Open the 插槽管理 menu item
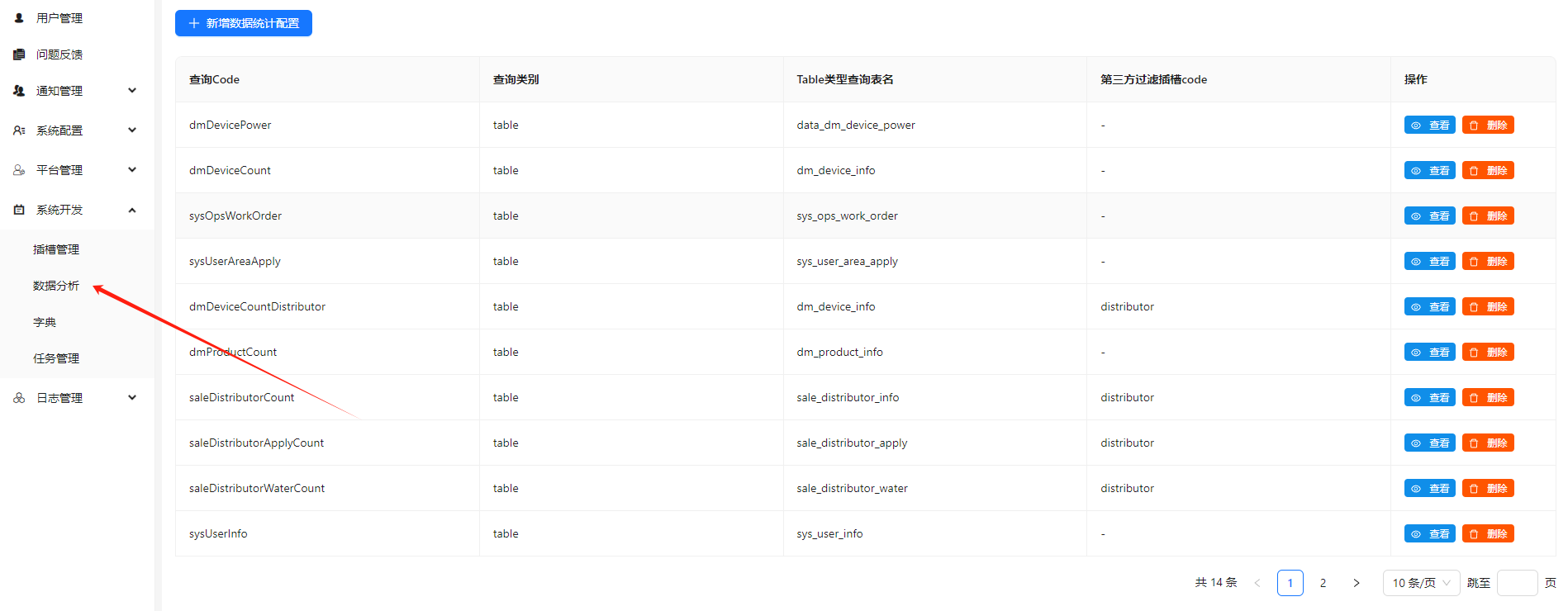1568x611 pixels. point(56,249)
